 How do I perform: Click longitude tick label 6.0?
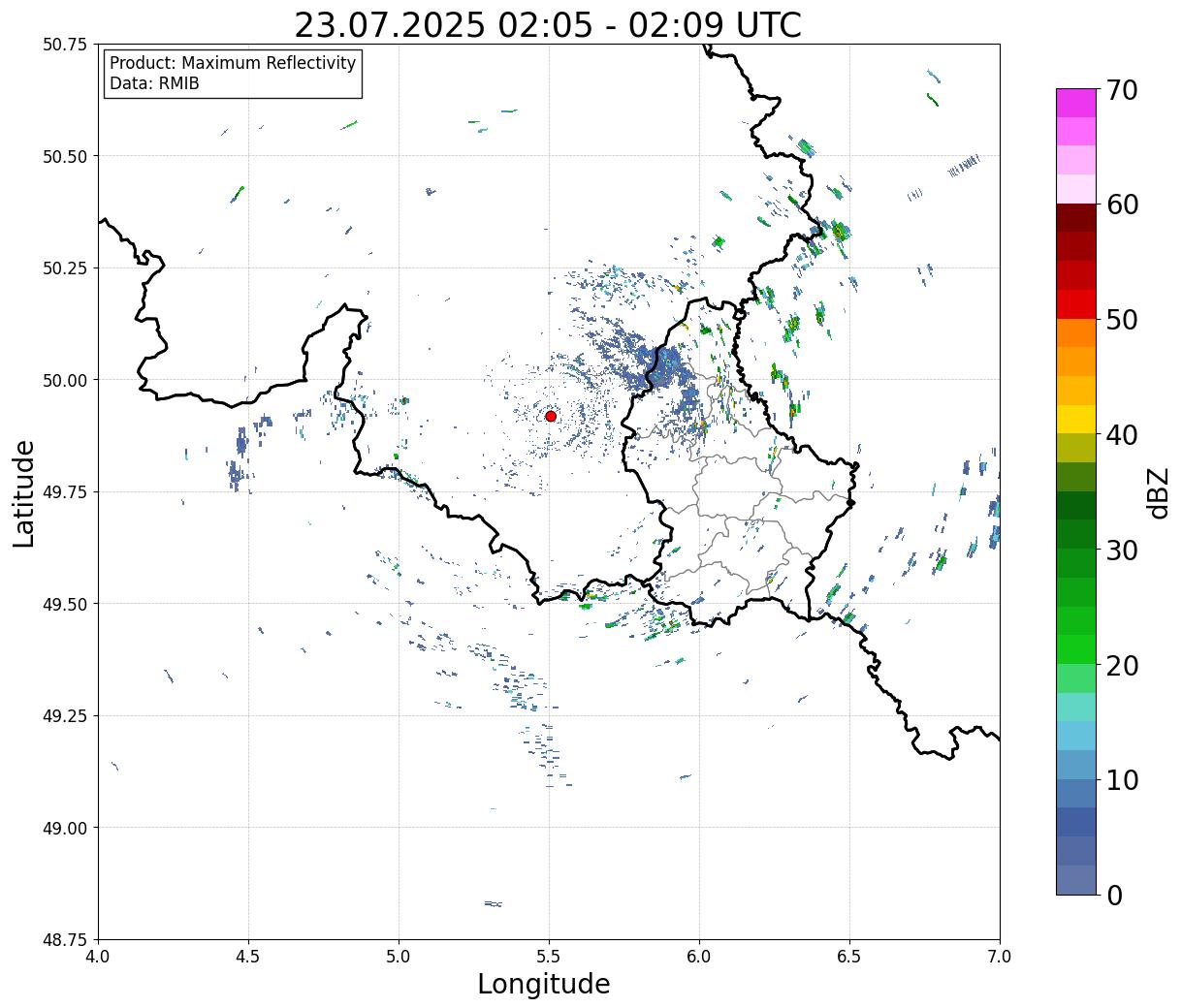(x=699, y=957)
